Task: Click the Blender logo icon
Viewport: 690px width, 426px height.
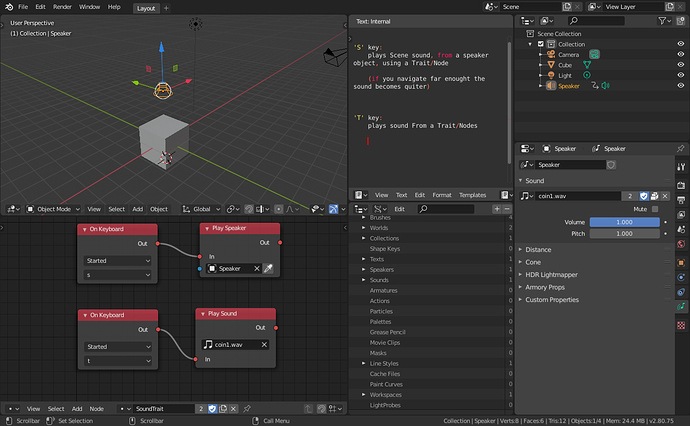Action: click(x=9, y=7)
